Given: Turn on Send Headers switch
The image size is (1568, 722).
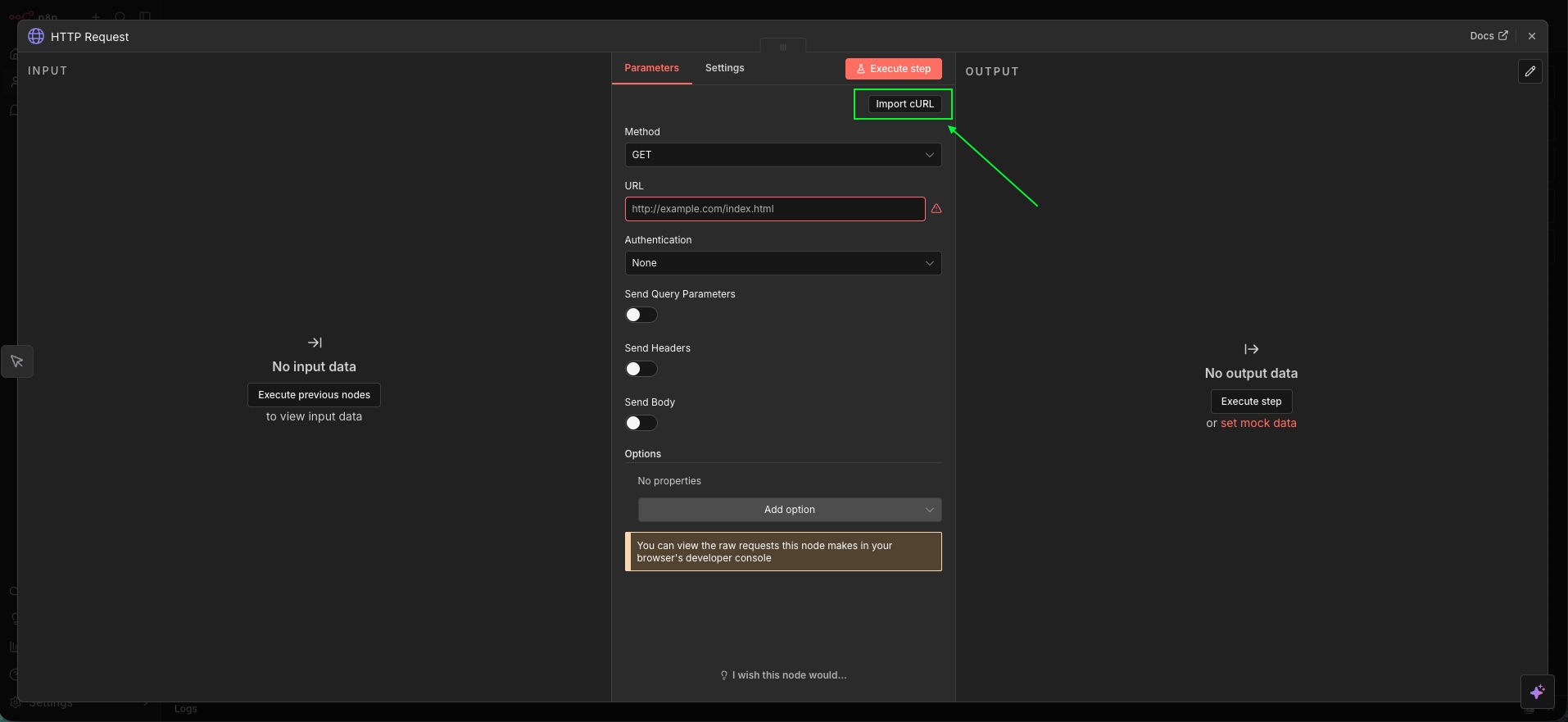Looking at the screenshot, I should click(x=641, y=369).
